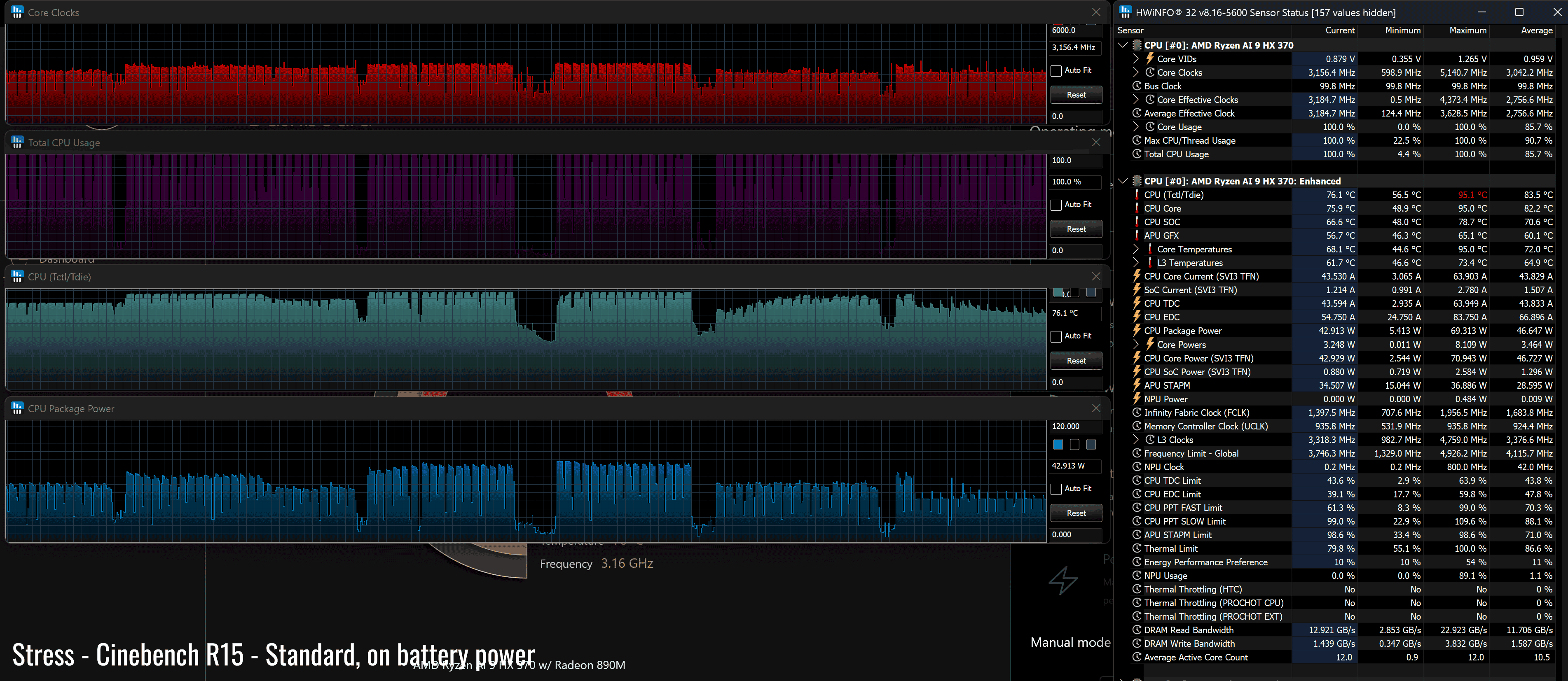The image size is (1568, 681).
Task: Click the lightning icon beside NPU Power sensor
Action: [x=1136, y=399]
